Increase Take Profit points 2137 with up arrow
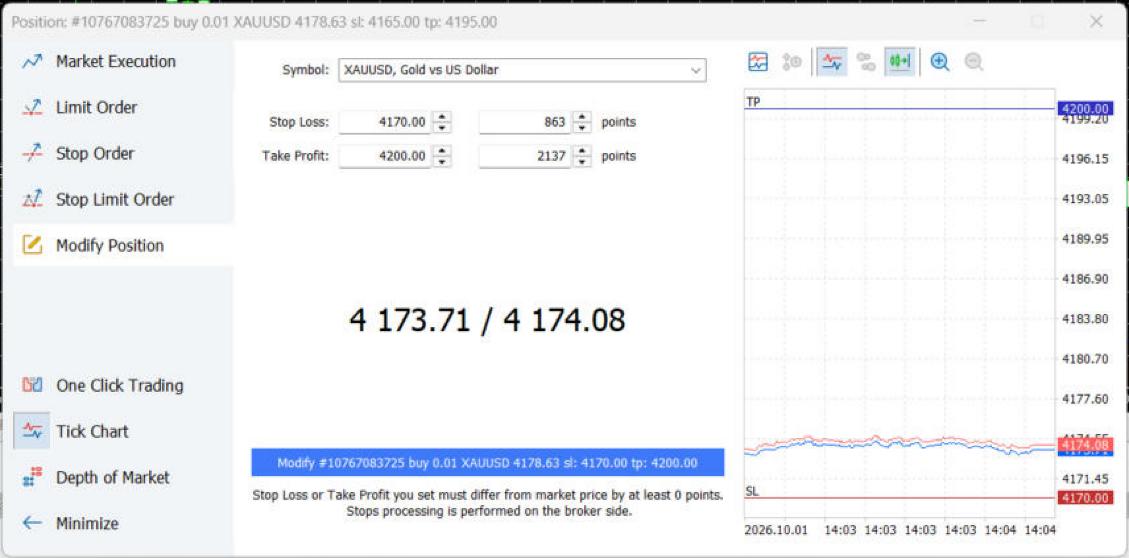 point(582,150)
